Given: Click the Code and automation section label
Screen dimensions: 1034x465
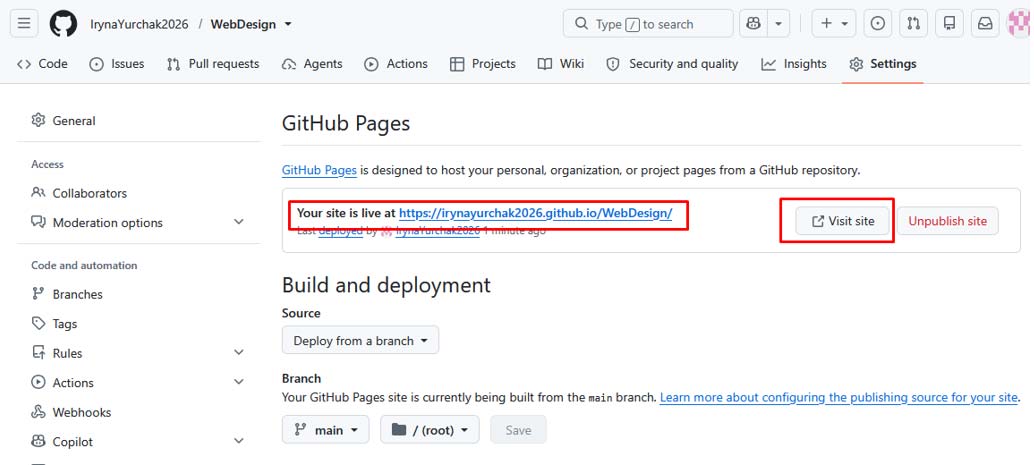Looking at the screenshot, I should 84,265.
